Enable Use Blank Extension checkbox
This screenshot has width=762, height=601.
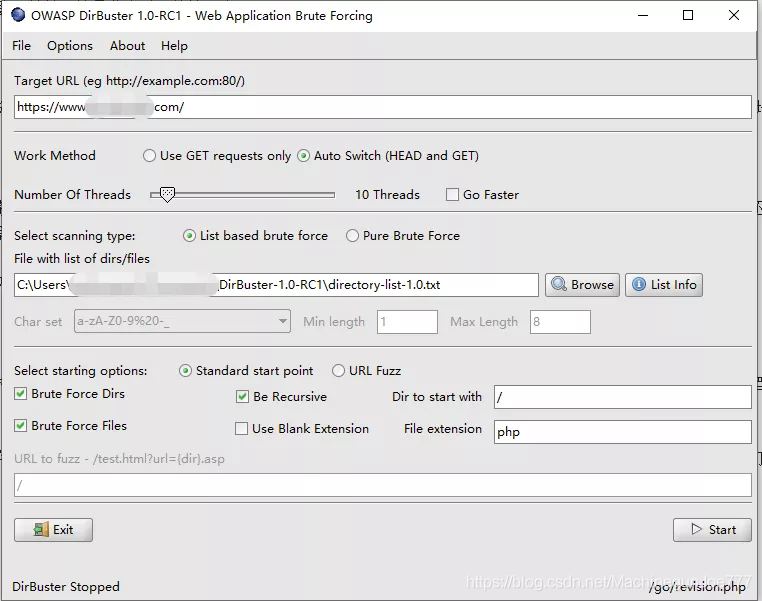[241, 429]
